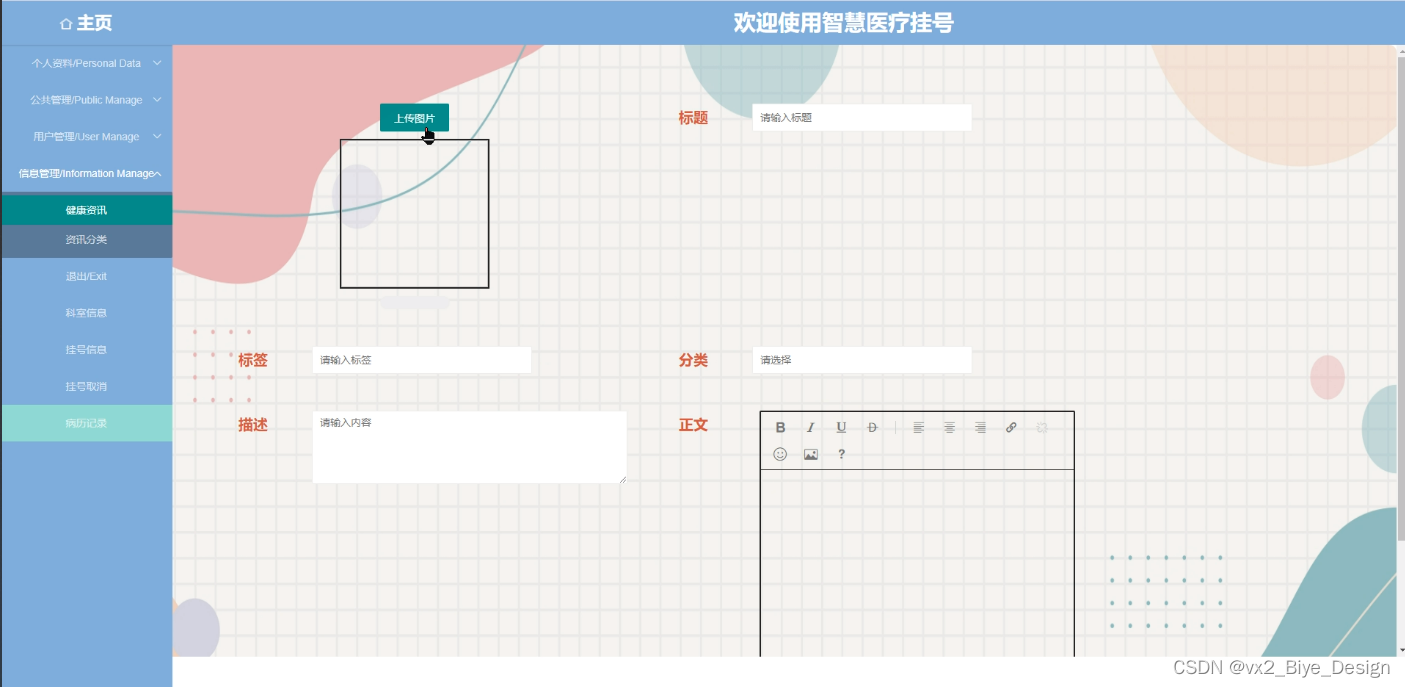Expand 公共管理/Public Manage menu chevron
Image resolution: width=1405 pixels, height=687 pixels.
157,100
